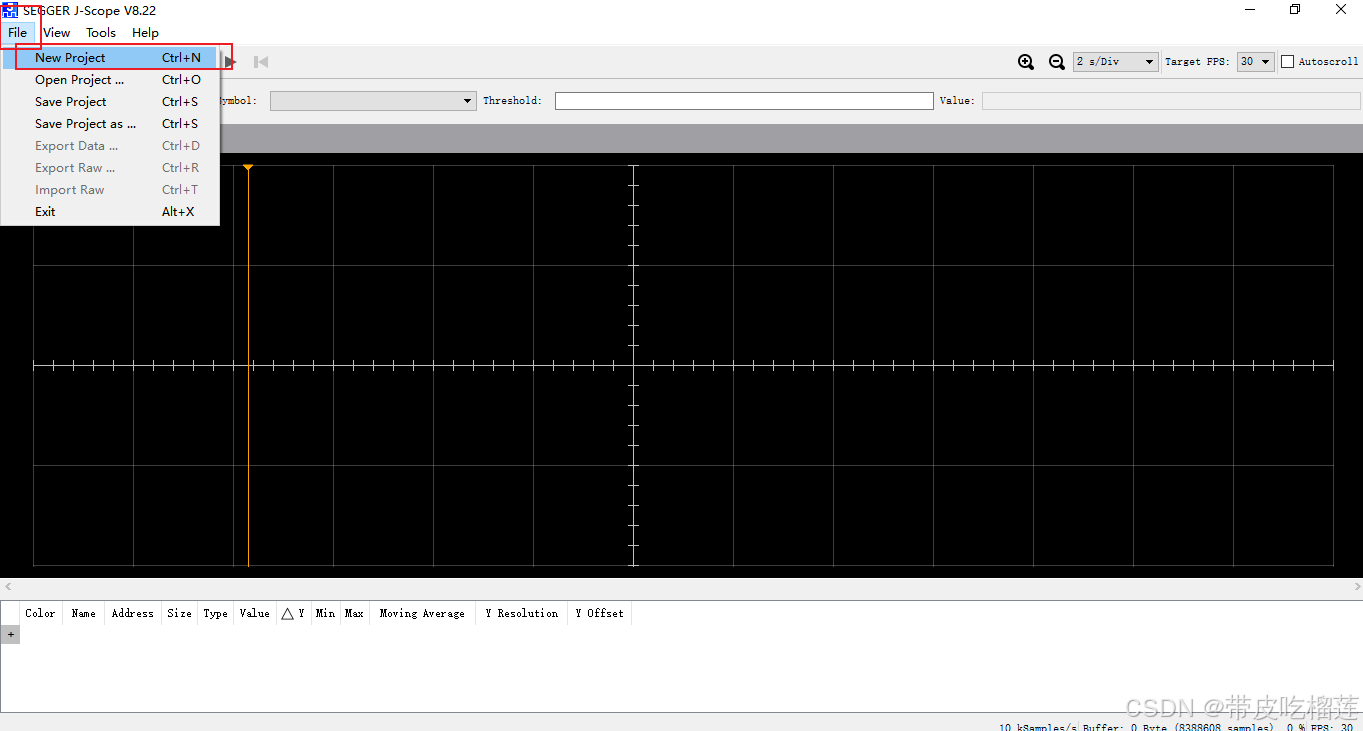Open the Help menu
Image resolution: width=1363 pixels, height=731 pixels.
(x=145, y=33)
